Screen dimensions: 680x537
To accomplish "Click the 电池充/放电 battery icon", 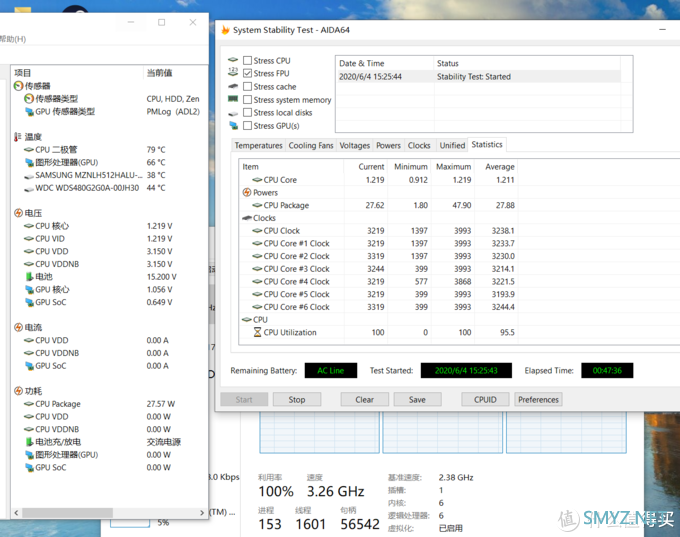I will click(29, 442).
